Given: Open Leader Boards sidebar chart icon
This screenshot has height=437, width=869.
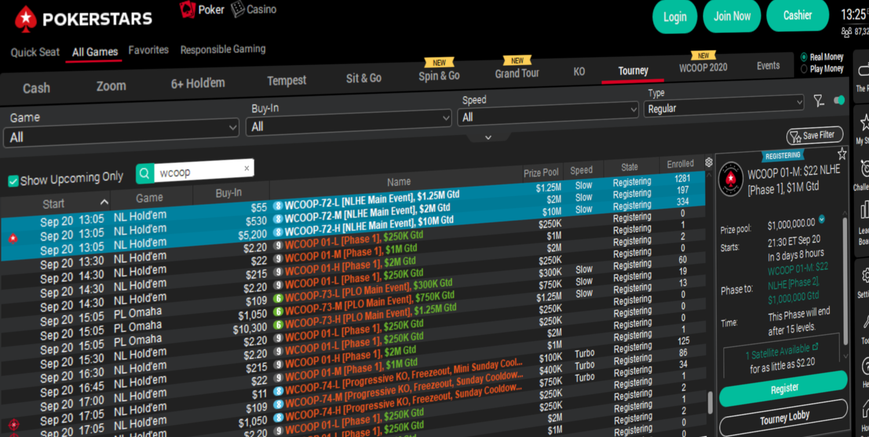Looking at the screenshot, I should pyautogui.click(x=863, y=212).
